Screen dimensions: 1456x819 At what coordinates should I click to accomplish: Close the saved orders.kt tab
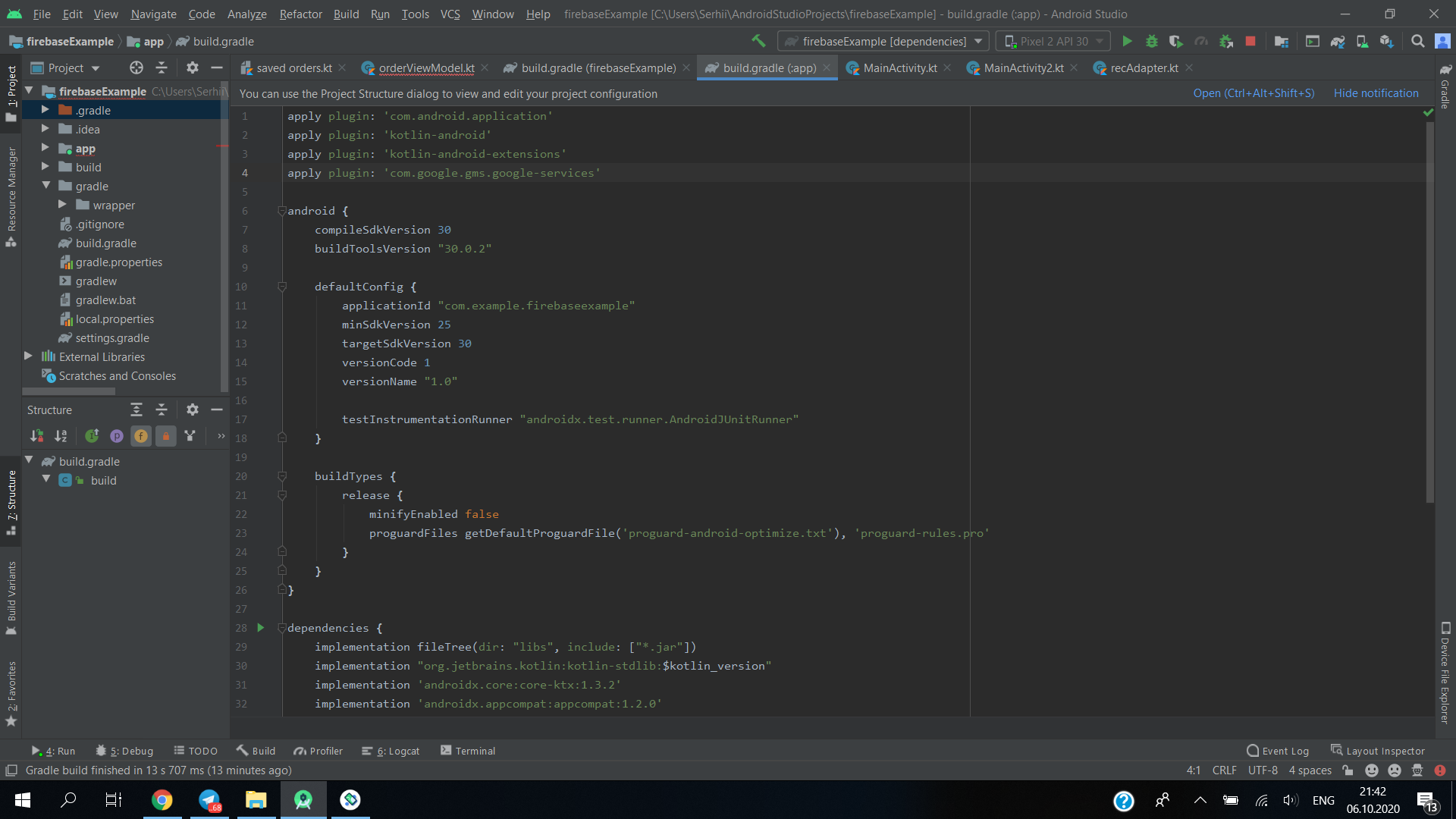pos(342,67)
